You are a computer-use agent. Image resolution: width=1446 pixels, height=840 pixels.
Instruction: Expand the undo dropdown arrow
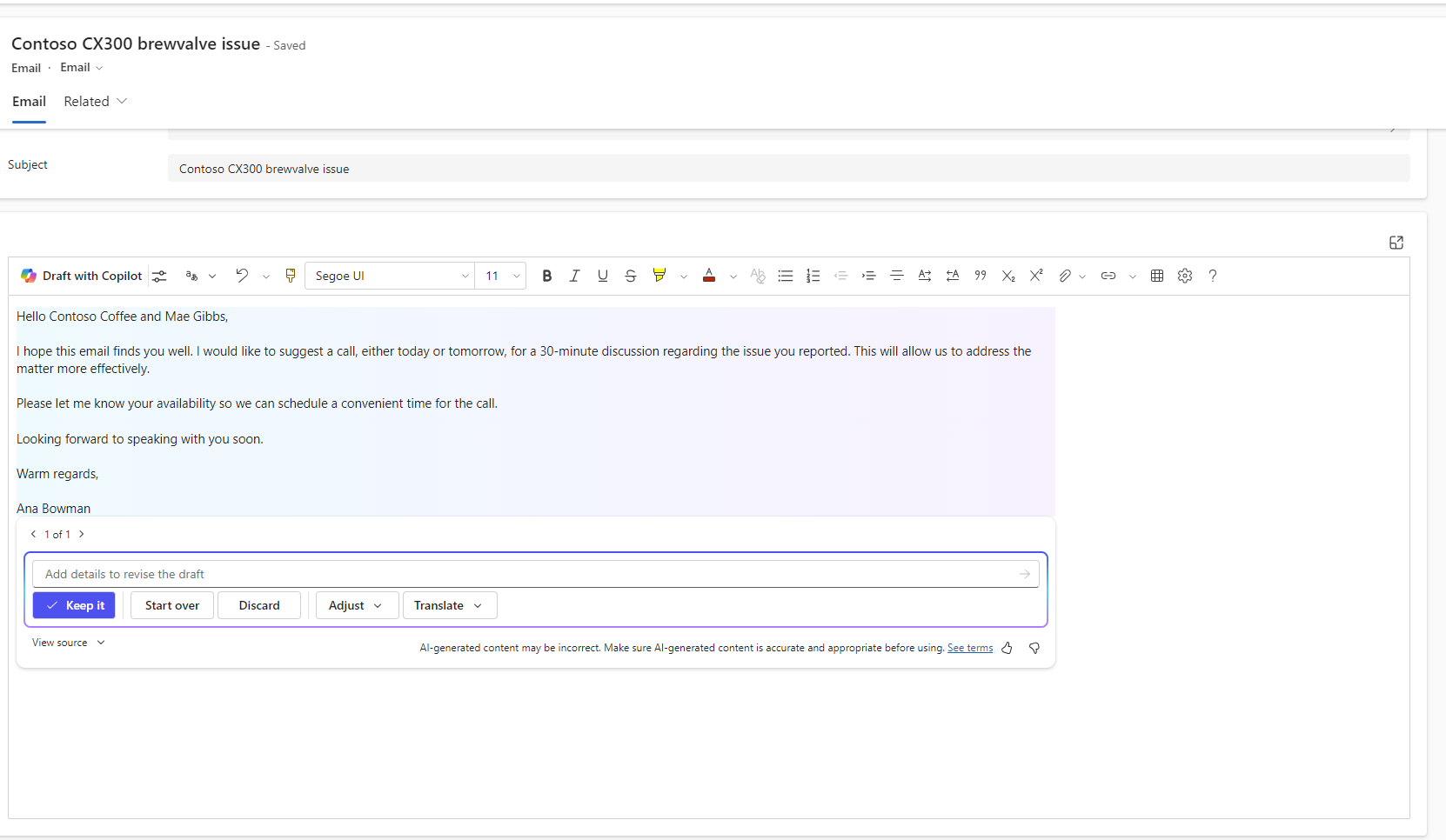coord(266,277)
